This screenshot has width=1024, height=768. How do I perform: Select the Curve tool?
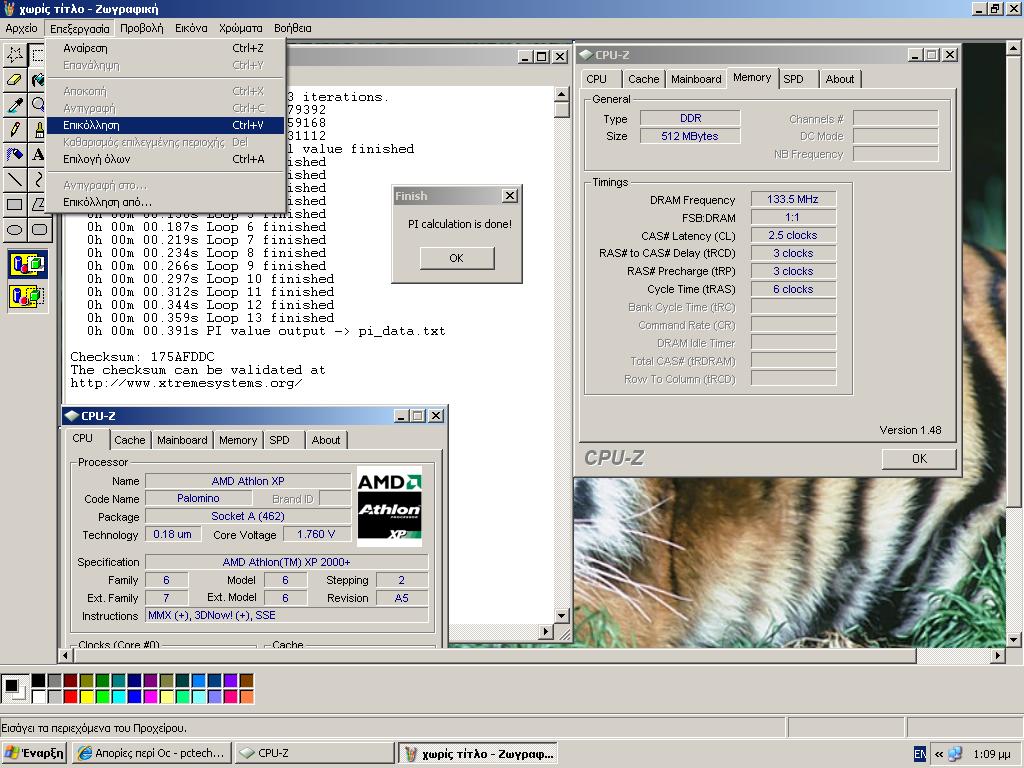point(39,179)
